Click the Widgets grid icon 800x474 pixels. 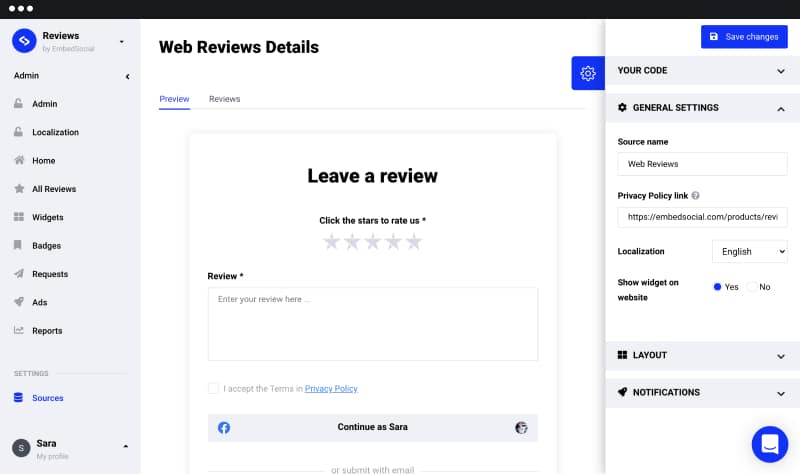[19, 217]
